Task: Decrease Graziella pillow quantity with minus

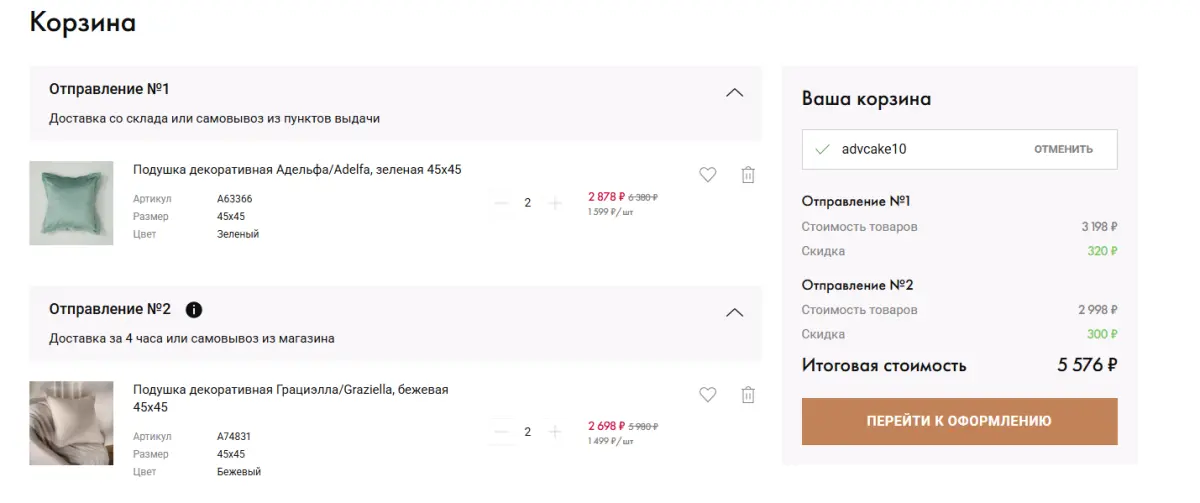Action: (501, 432)
